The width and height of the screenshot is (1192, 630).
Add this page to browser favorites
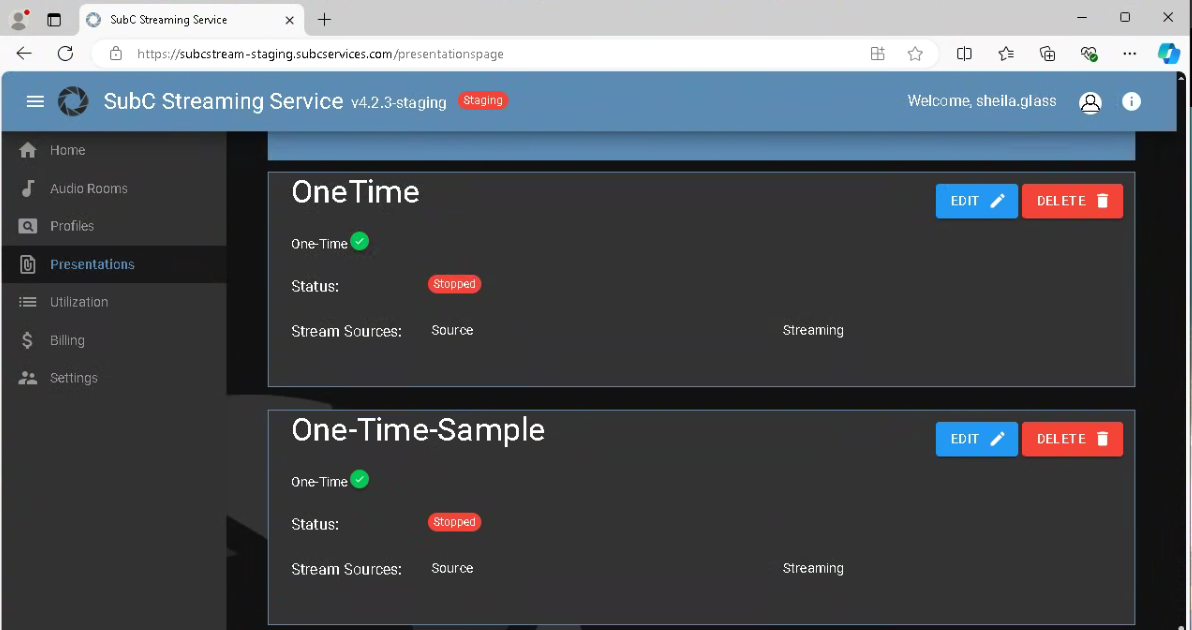pos(915,54)
